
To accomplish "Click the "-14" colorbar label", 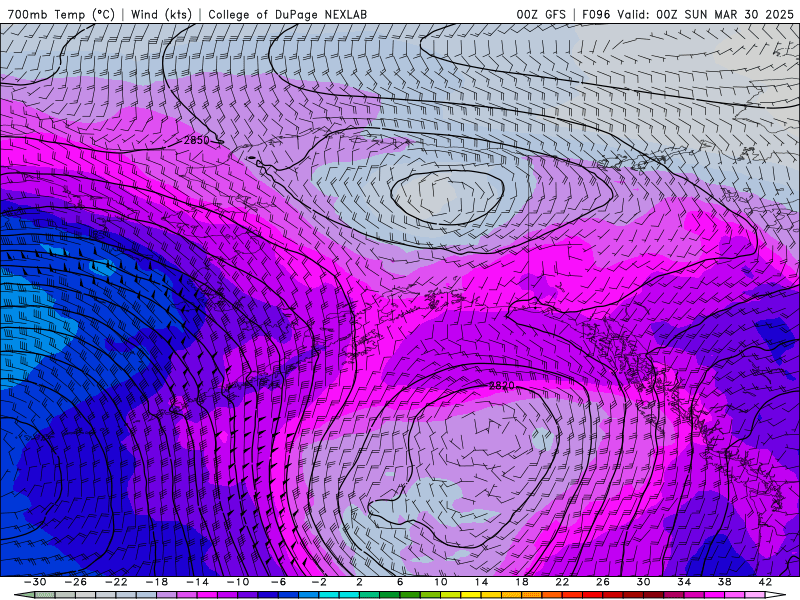I will (197, 582).
